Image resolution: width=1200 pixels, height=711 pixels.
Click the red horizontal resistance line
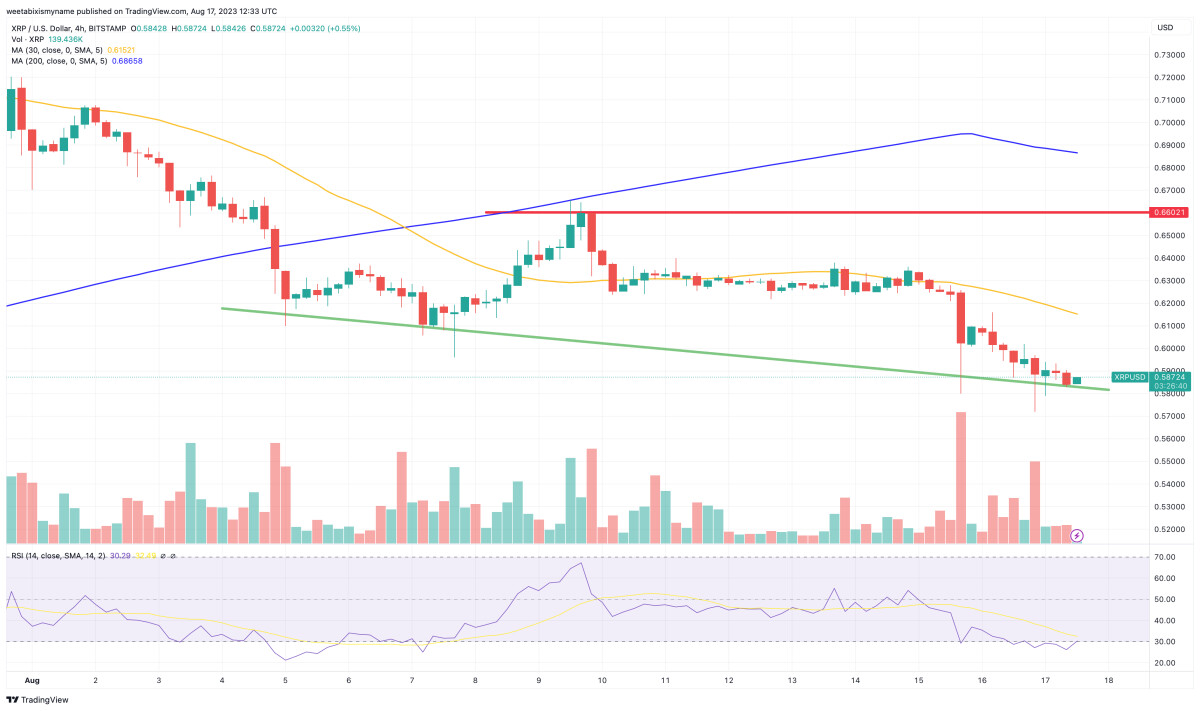pyautogui.click(x=800, y=212)
